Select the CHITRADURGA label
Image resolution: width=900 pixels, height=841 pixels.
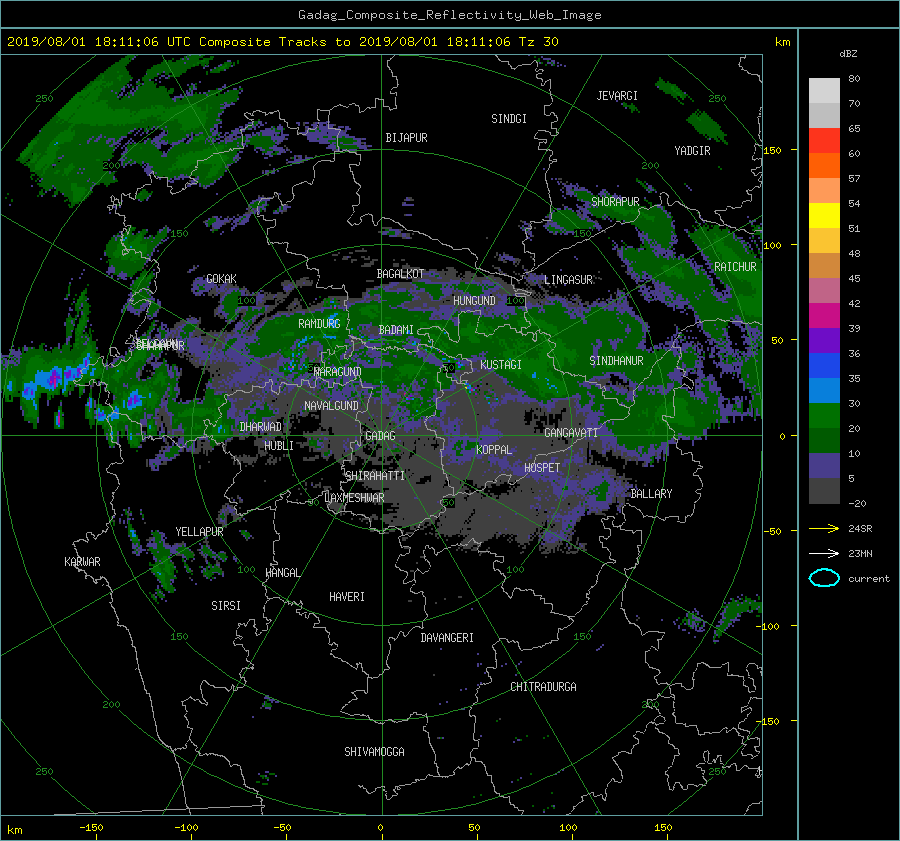tap(544, 687)
